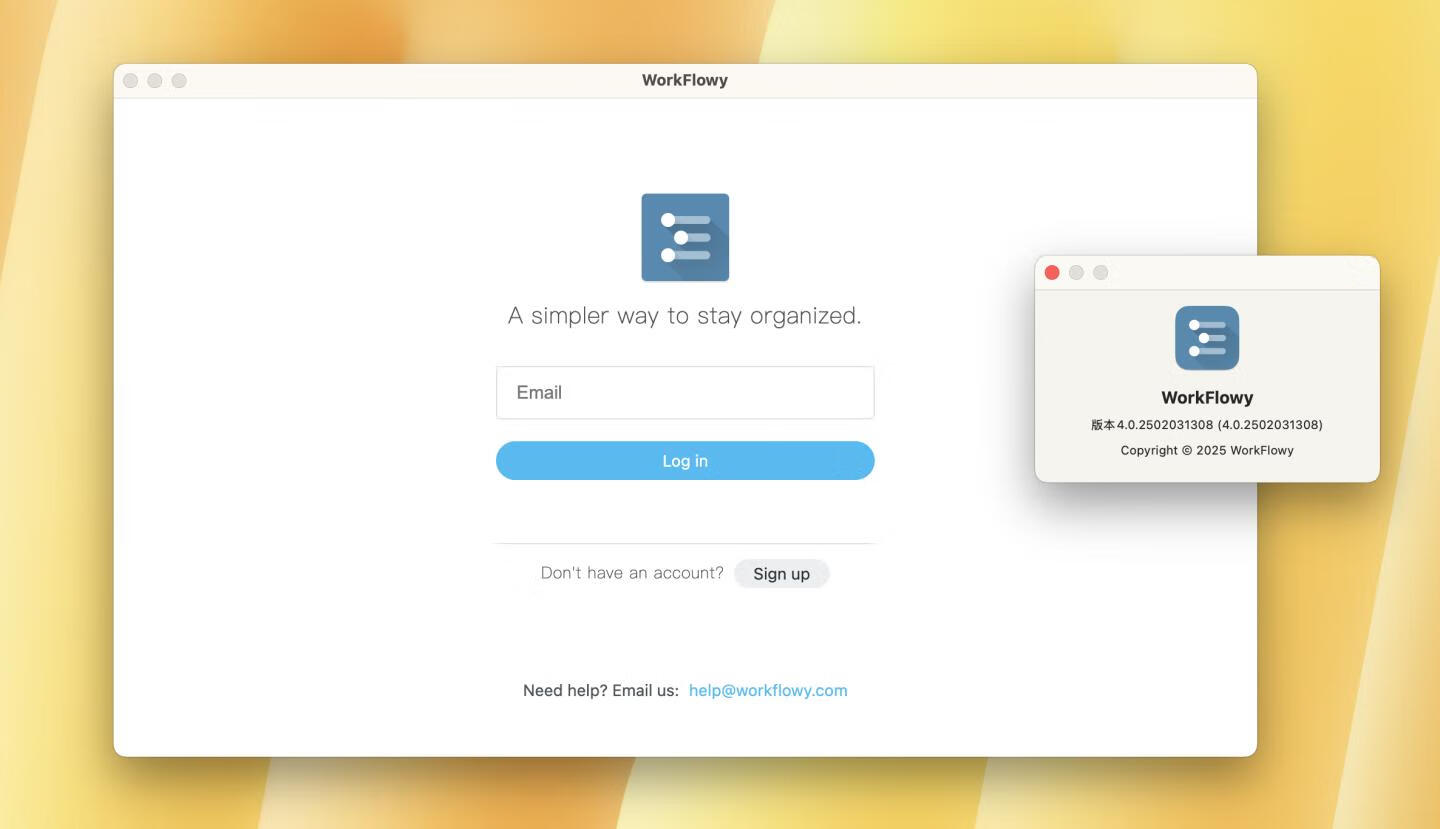Click the Email input field
The height and width of the screenshot is (829, 1440).
(x=685, y=392)
